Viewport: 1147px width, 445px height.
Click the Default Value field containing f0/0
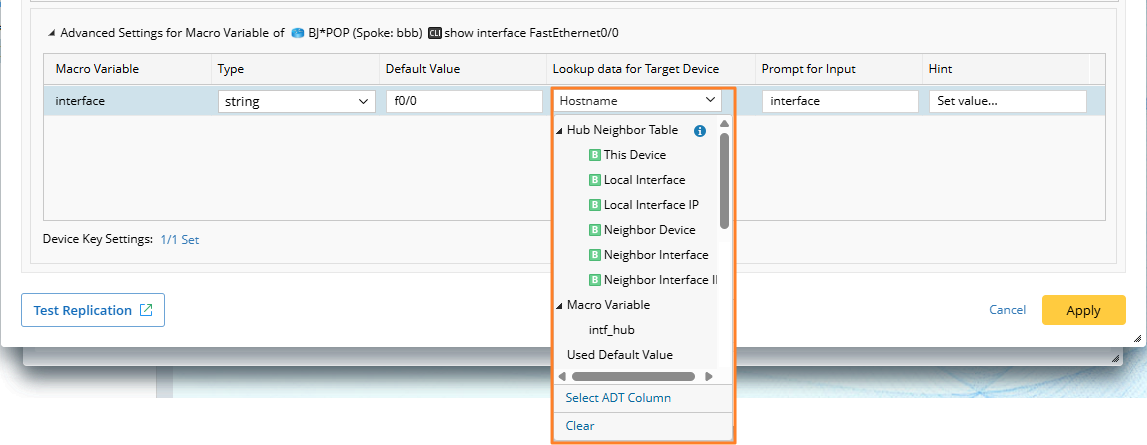[464, 101]
